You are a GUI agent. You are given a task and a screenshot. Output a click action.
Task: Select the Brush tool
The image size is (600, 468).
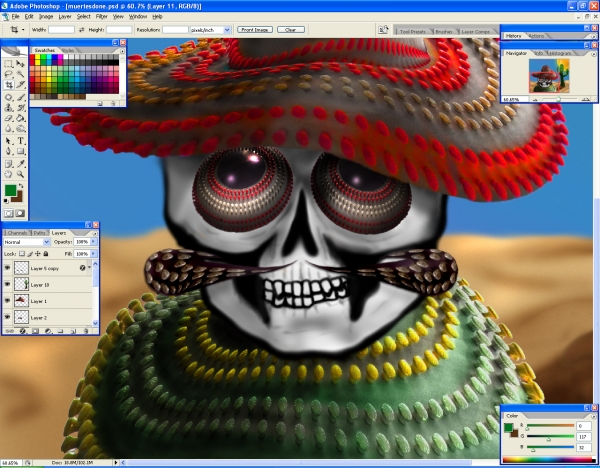point(20,97)
